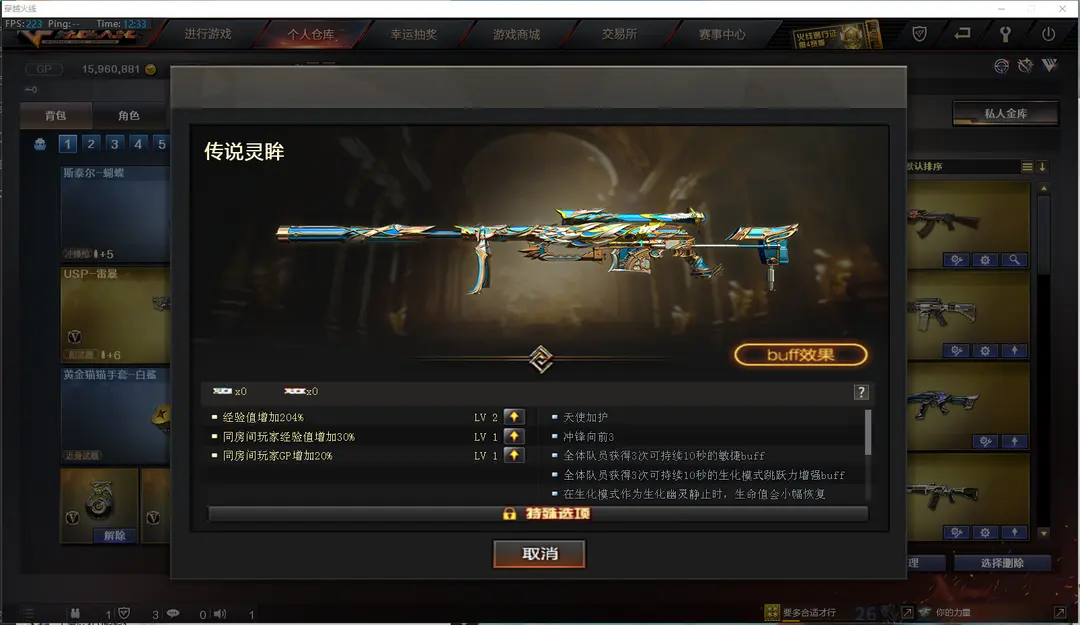Click the gold coin icon beside GP amount
Image resolution: width=1080 pixels, height=625 pixels.
click(151, 70)
